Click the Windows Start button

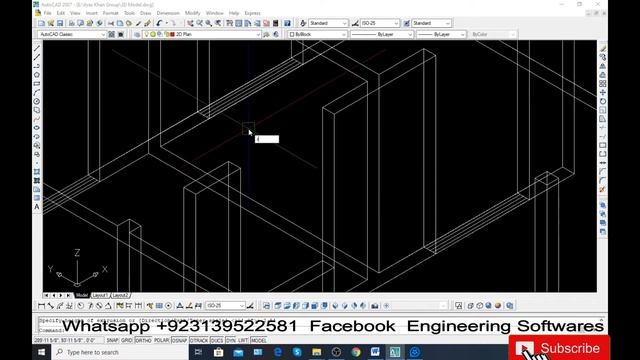42,352
